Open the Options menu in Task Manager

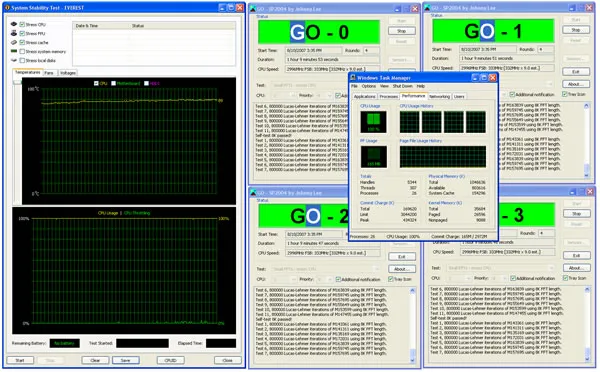coord(368,86)
